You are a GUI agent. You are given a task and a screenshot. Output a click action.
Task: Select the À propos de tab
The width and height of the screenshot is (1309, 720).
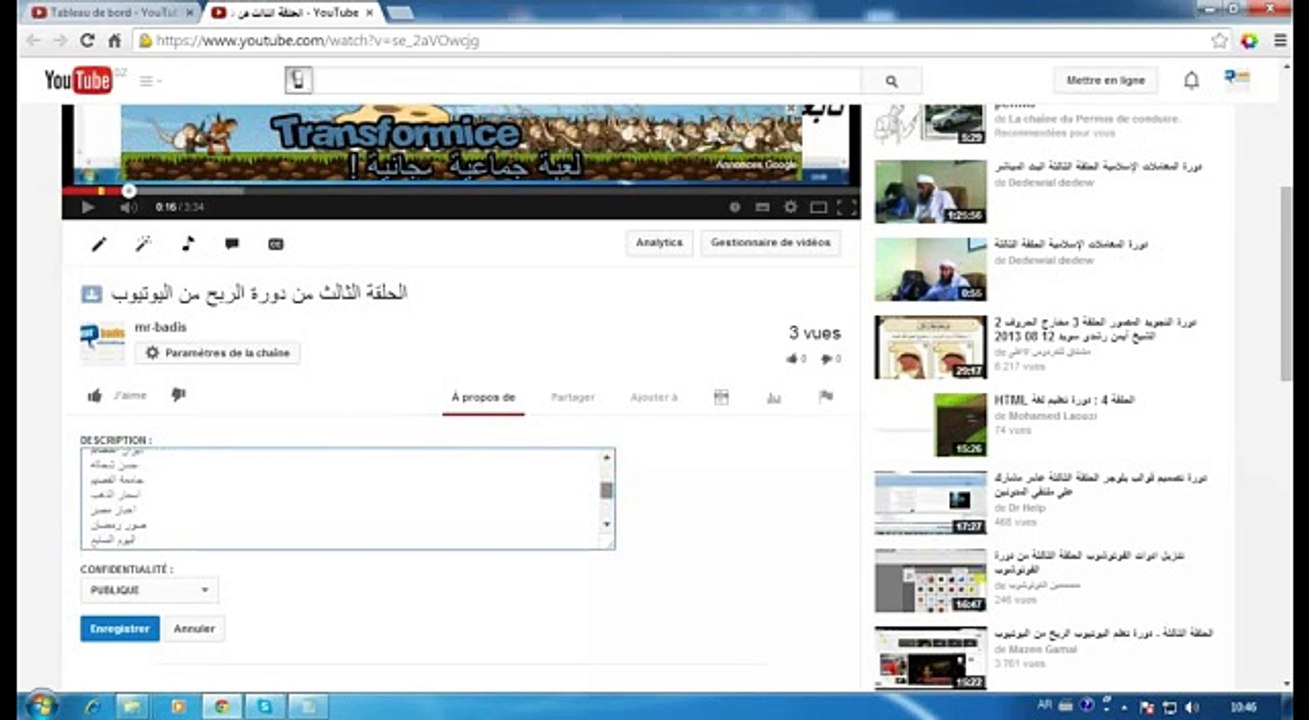[483, 397]
